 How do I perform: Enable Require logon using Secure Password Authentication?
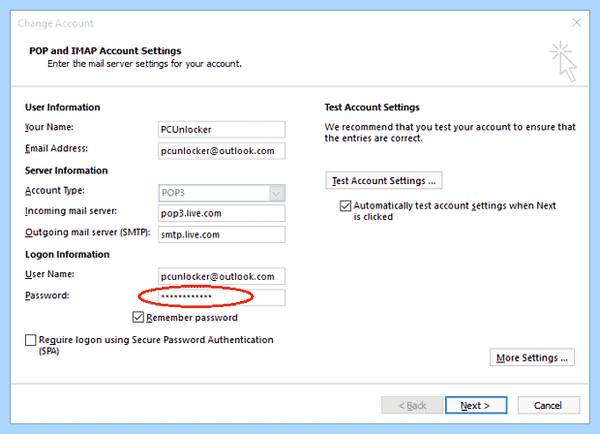[31, 340]
